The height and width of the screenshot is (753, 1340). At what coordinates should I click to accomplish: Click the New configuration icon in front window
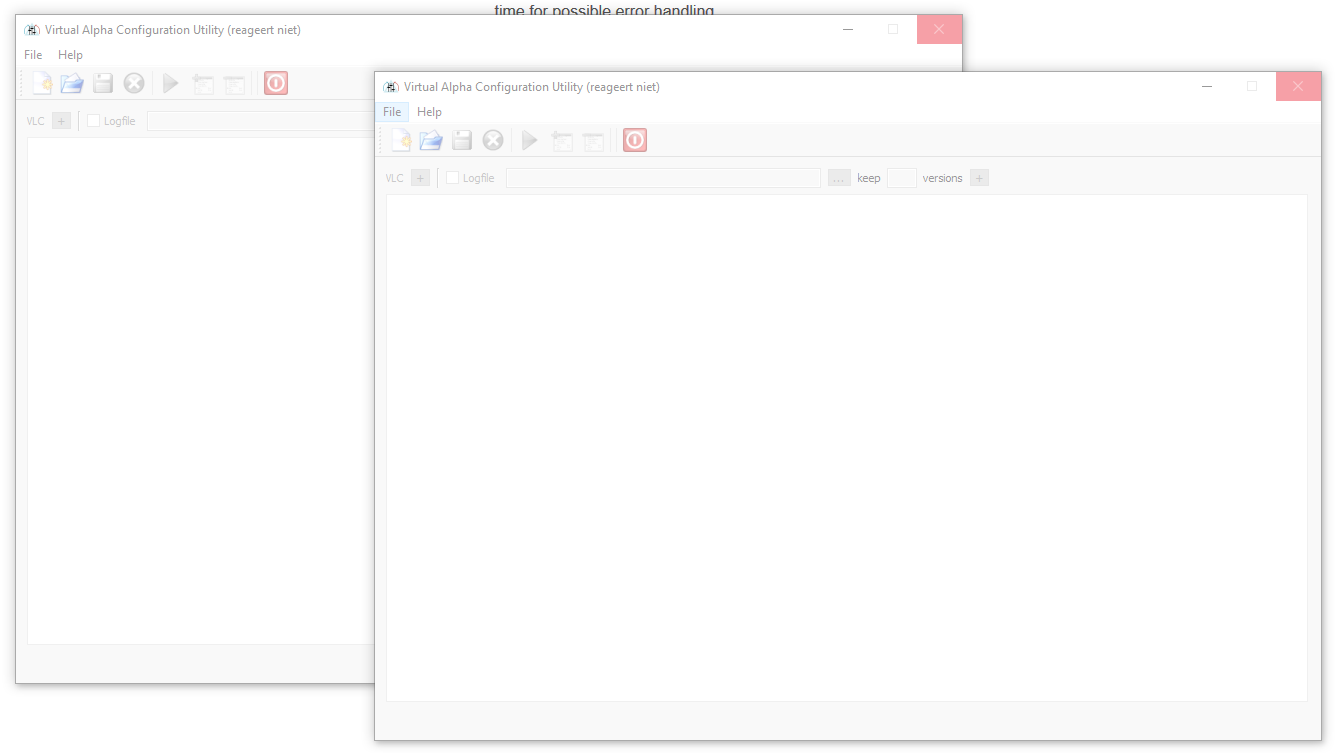pos(401,141)
